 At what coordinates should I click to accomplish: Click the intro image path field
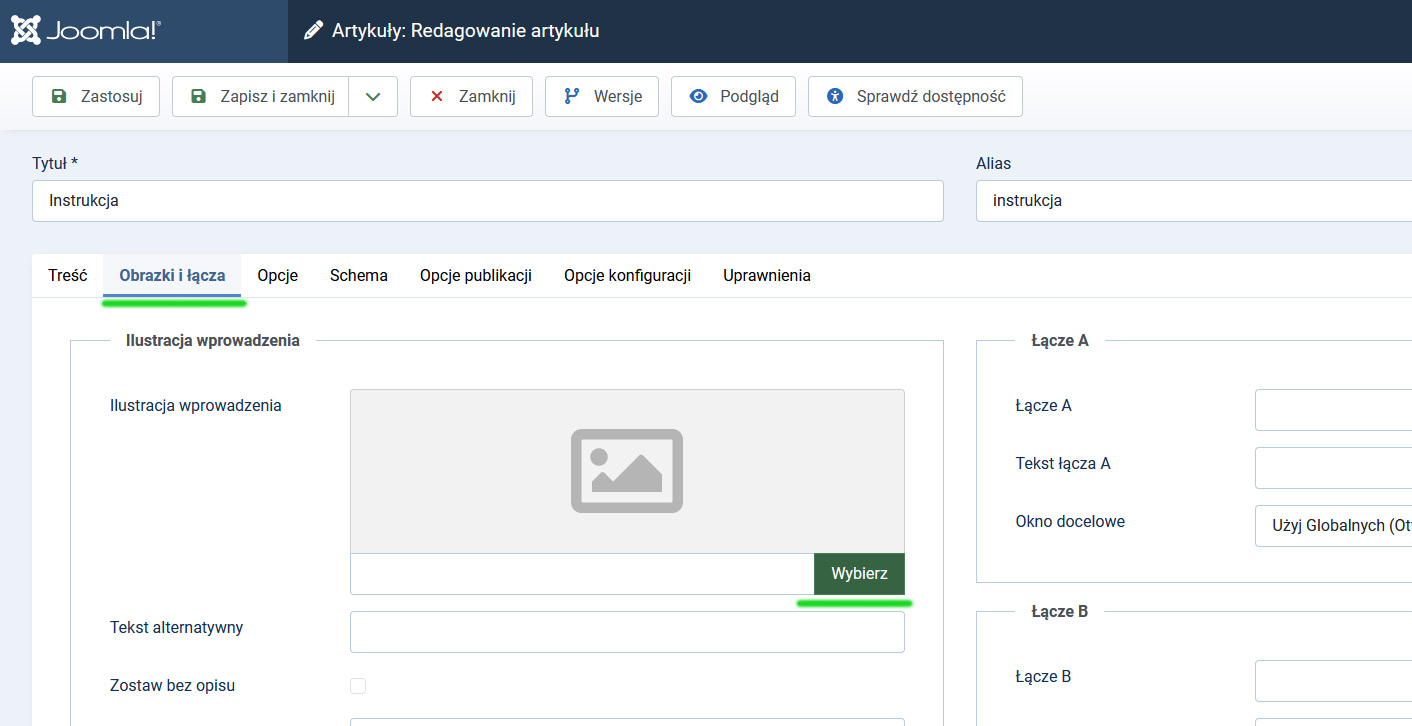[582, 574]
